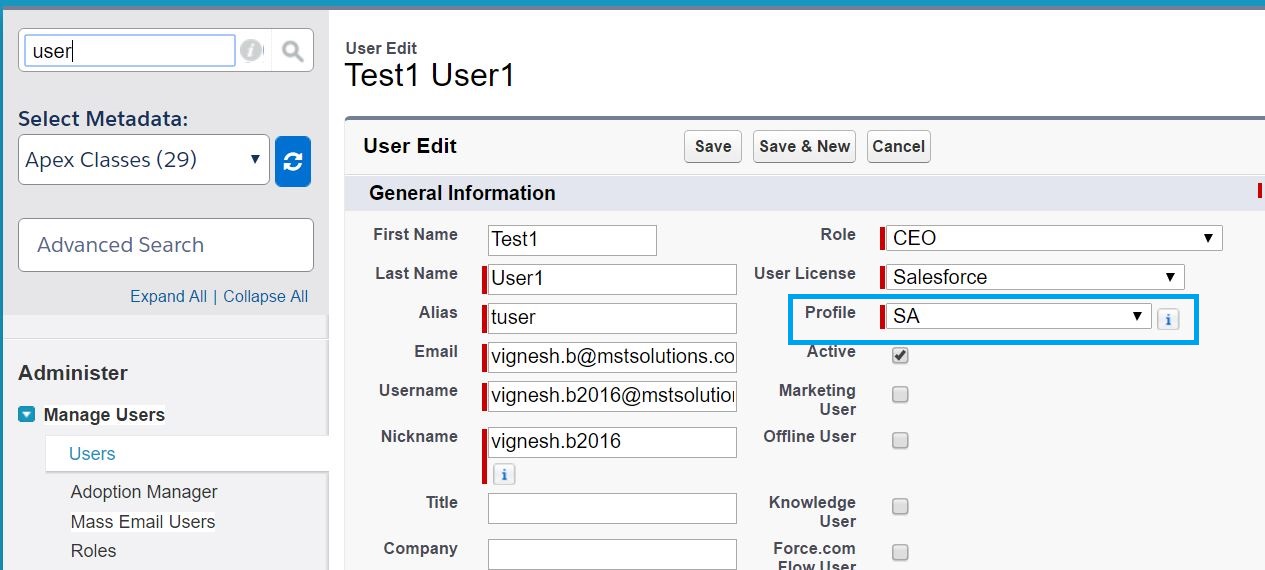Tick the Offline User checkbox
The width and height of the screenshot is (1265, 570).
click(900, 440)
